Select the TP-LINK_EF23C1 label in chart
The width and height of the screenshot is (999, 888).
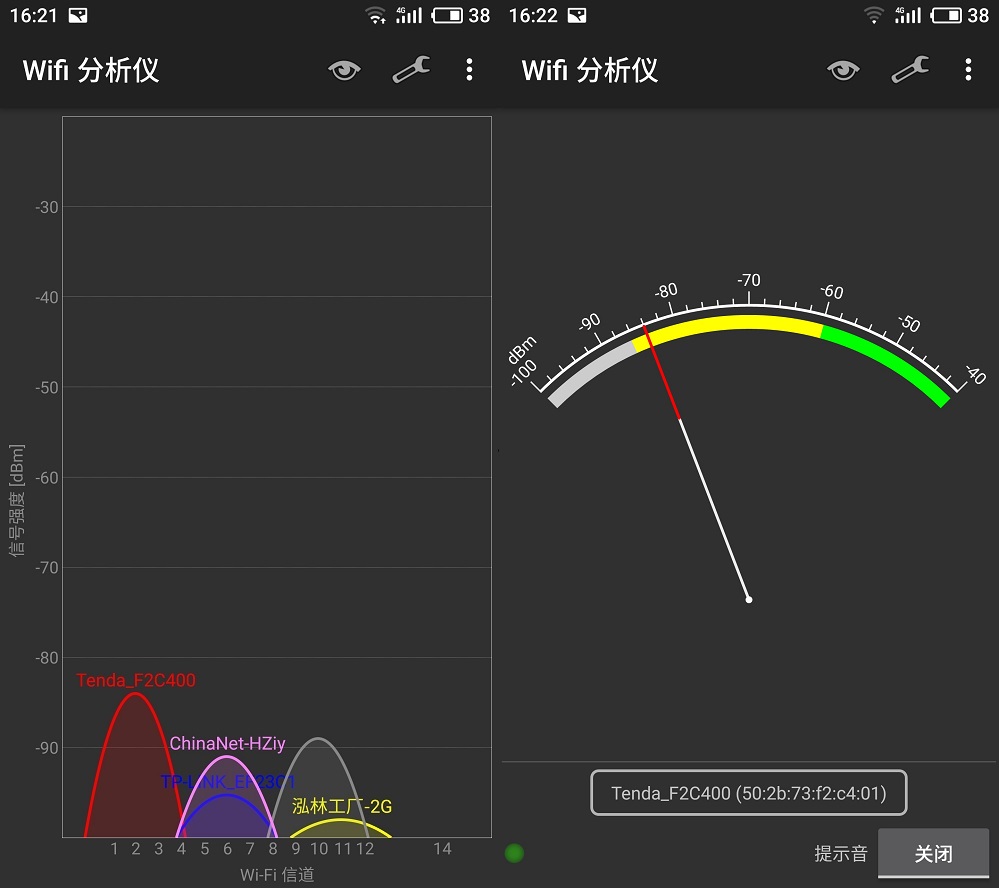click(228, 782)
